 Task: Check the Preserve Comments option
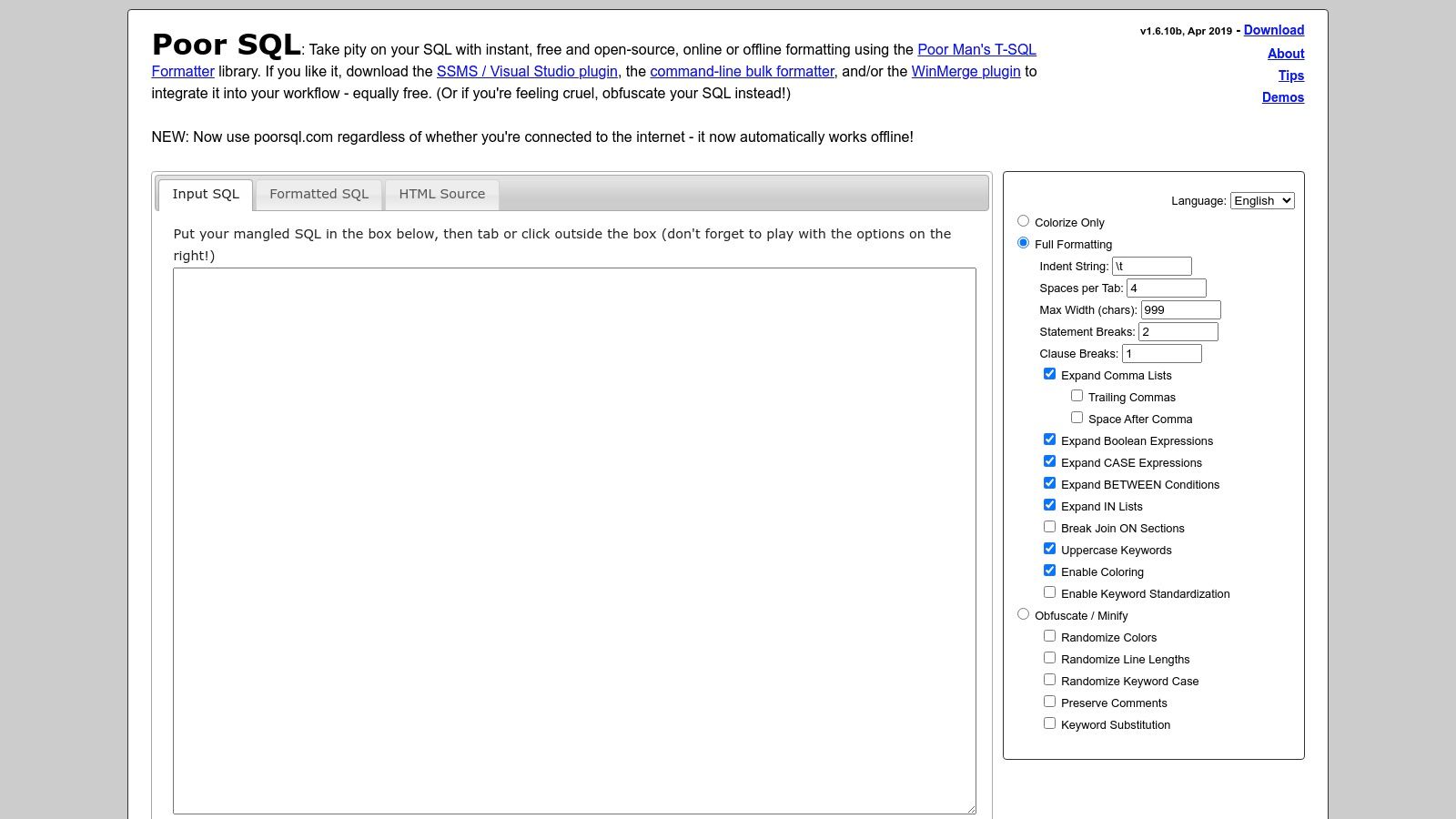[x=1049, y=701]
